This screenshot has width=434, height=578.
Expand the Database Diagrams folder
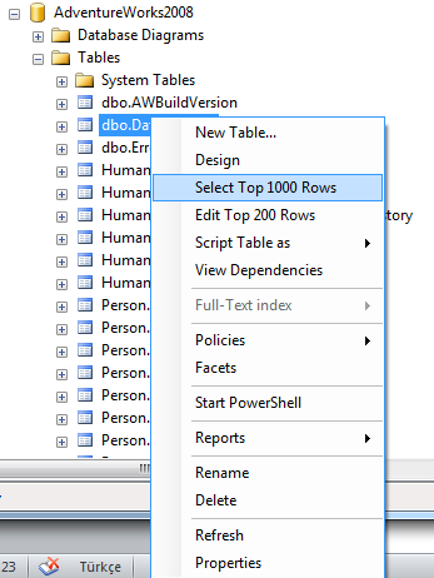(38, 37)
